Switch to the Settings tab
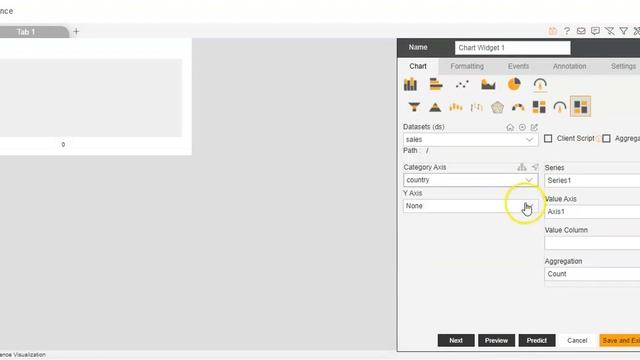The width and height of the screenshot is (640, 360). click(623, 66)
